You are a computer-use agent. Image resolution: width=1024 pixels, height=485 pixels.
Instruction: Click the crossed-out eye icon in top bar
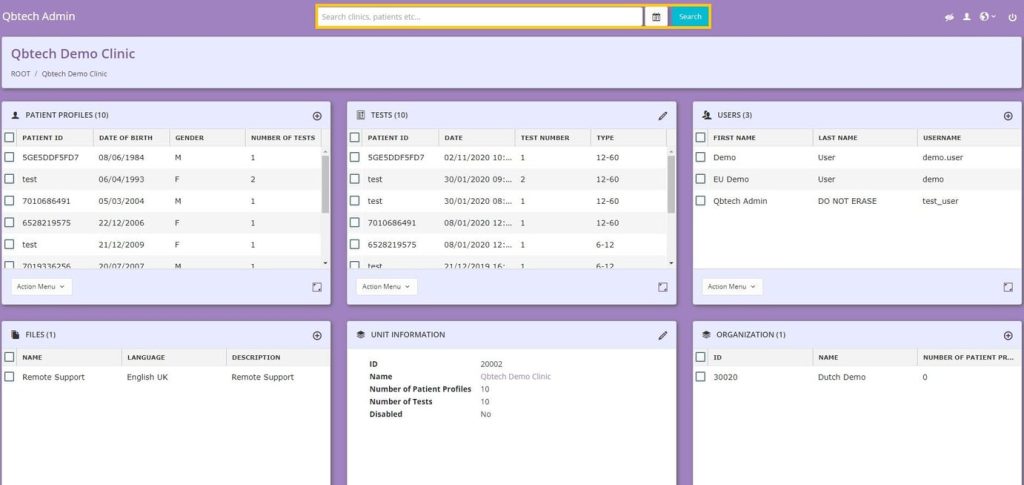(x=950, y=17)
